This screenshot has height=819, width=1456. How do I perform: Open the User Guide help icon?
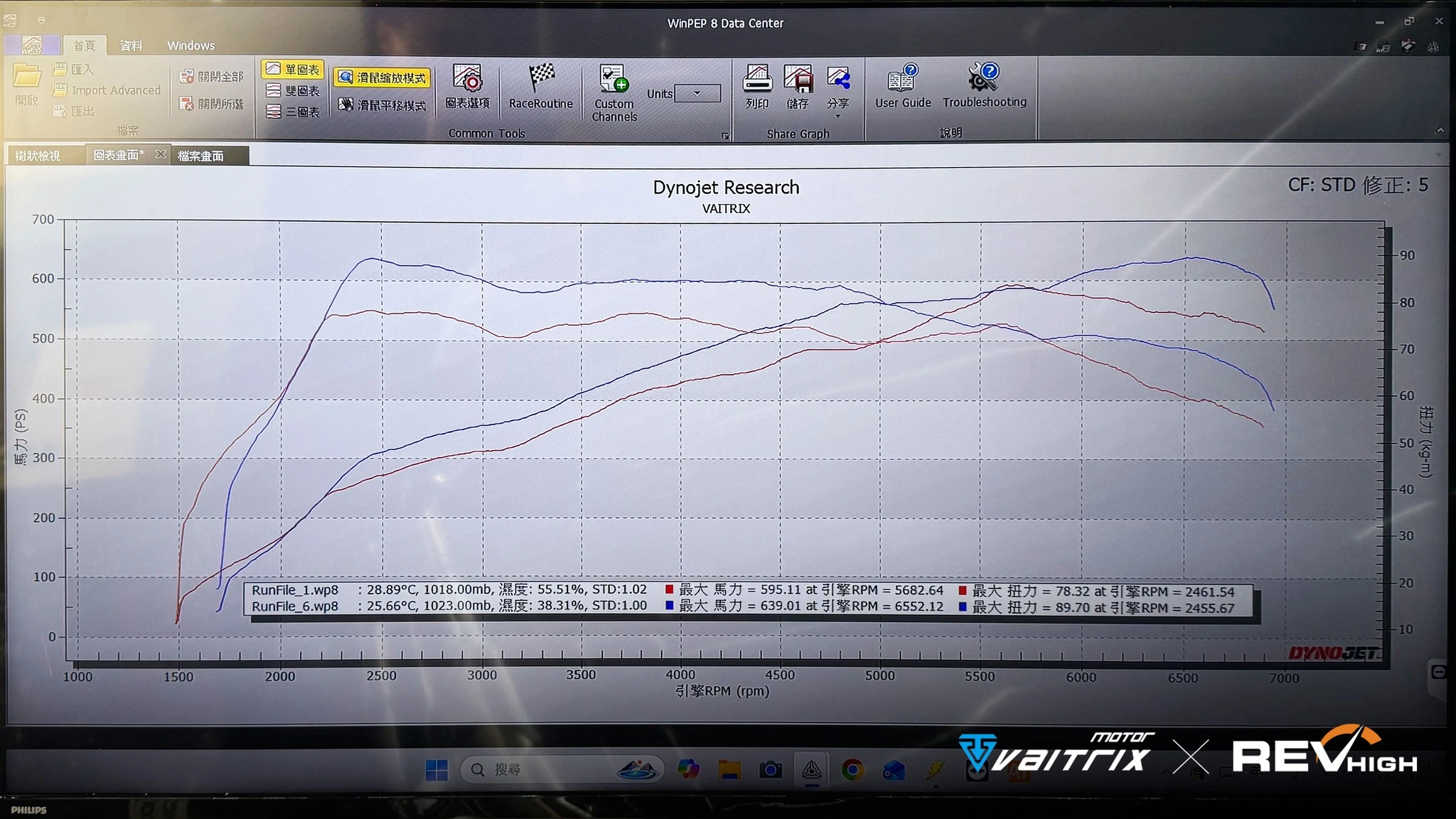902,78
